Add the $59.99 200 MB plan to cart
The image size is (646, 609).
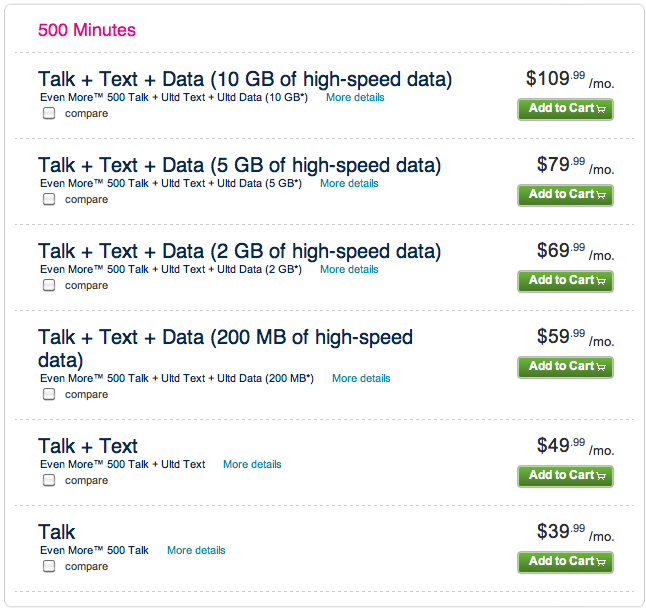click(x=565, y=367)
